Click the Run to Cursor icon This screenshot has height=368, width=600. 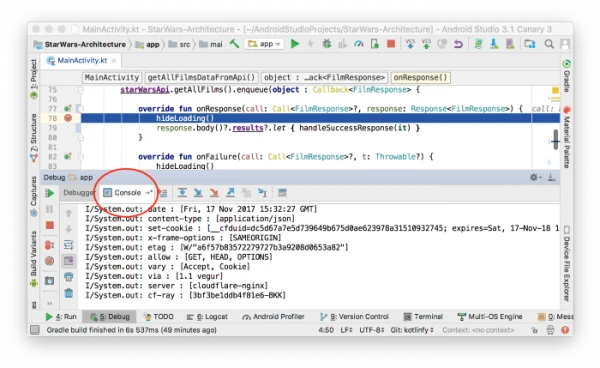pos(262,193)
